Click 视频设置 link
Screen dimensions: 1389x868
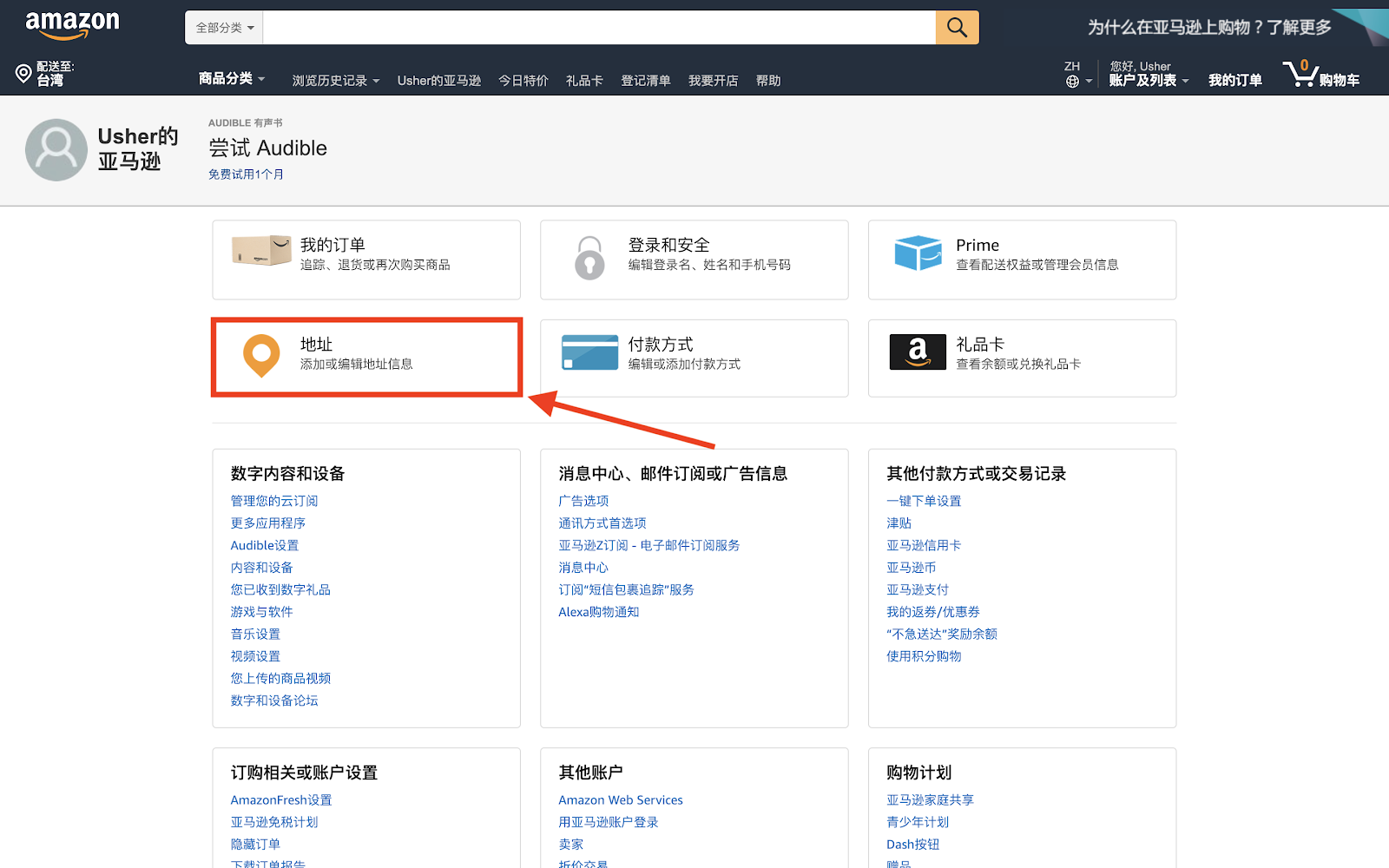pos(256,656)
